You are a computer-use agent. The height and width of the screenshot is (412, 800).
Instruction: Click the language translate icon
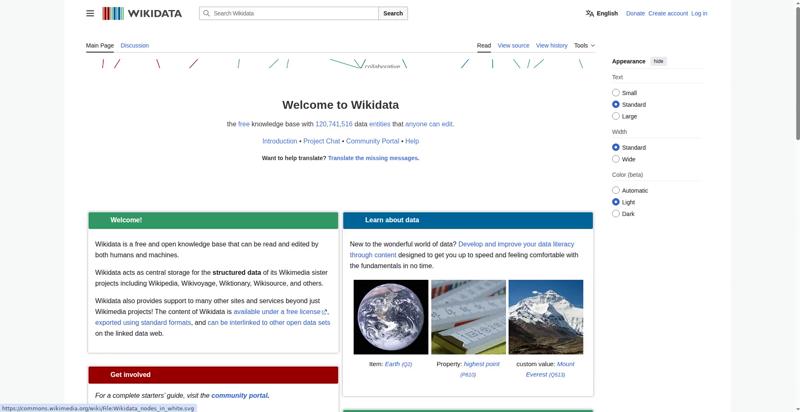[590, 13]
